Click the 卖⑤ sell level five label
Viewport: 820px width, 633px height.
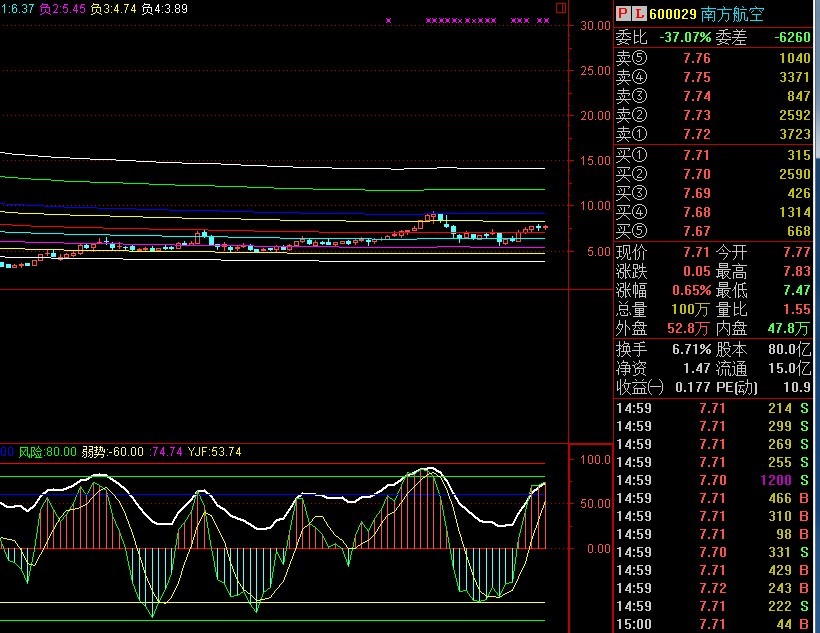click(x=630, y=59)
